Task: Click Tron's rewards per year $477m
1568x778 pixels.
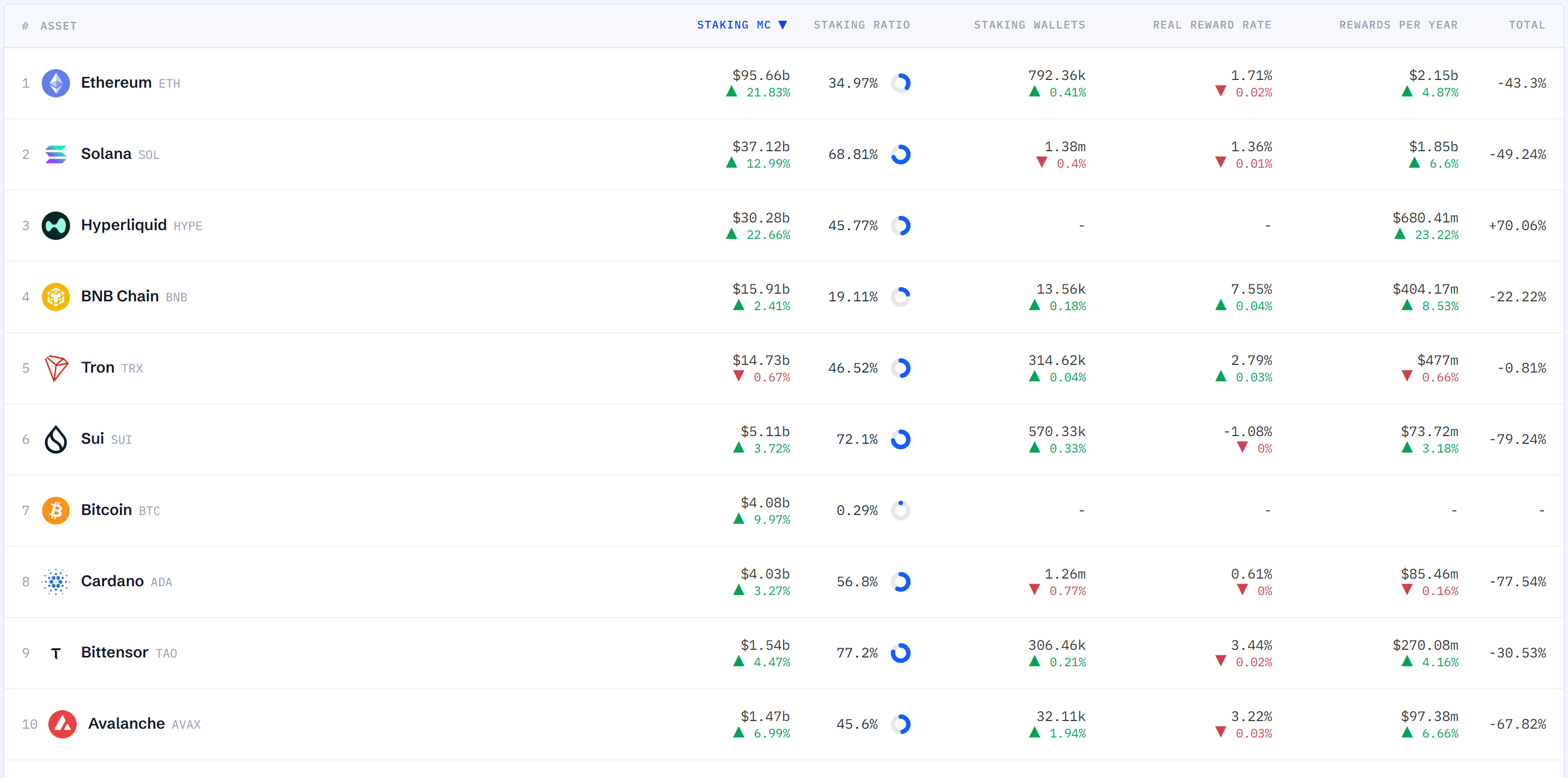Action: pos(1438,361)
